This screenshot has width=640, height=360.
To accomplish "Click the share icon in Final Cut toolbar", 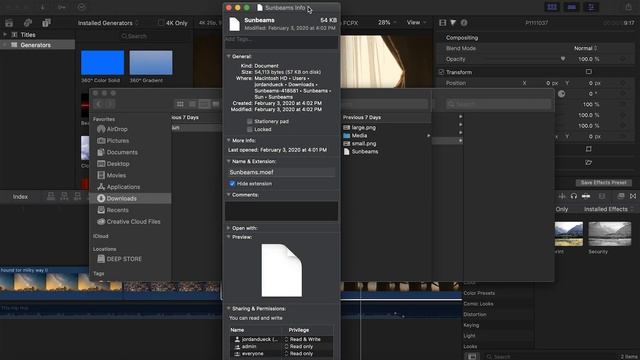I will [x=629, y=7].
